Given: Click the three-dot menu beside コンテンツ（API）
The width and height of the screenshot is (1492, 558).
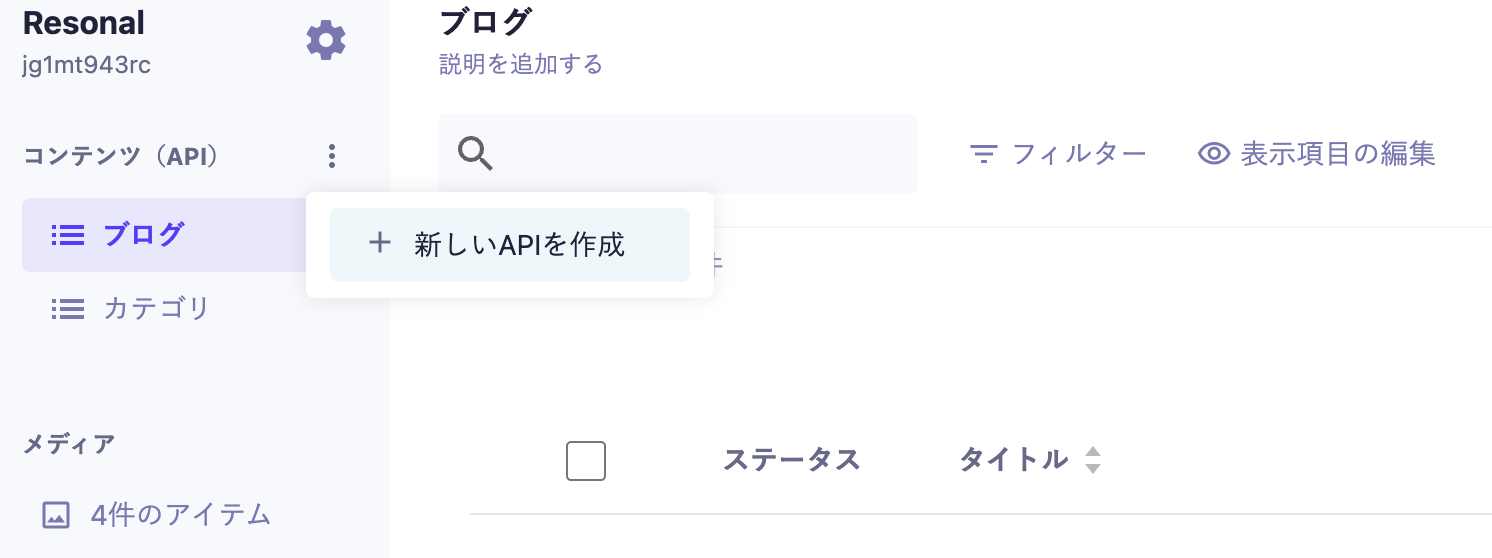Looking at the screenshot, I should [x=332, y=156].
